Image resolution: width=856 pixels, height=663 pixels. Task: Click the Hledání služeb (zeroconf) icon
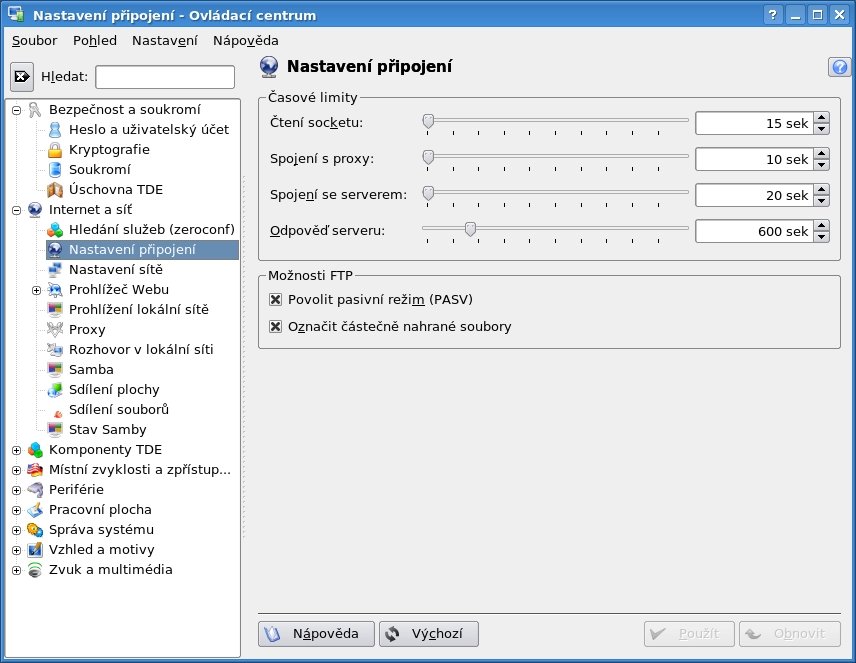55,230
